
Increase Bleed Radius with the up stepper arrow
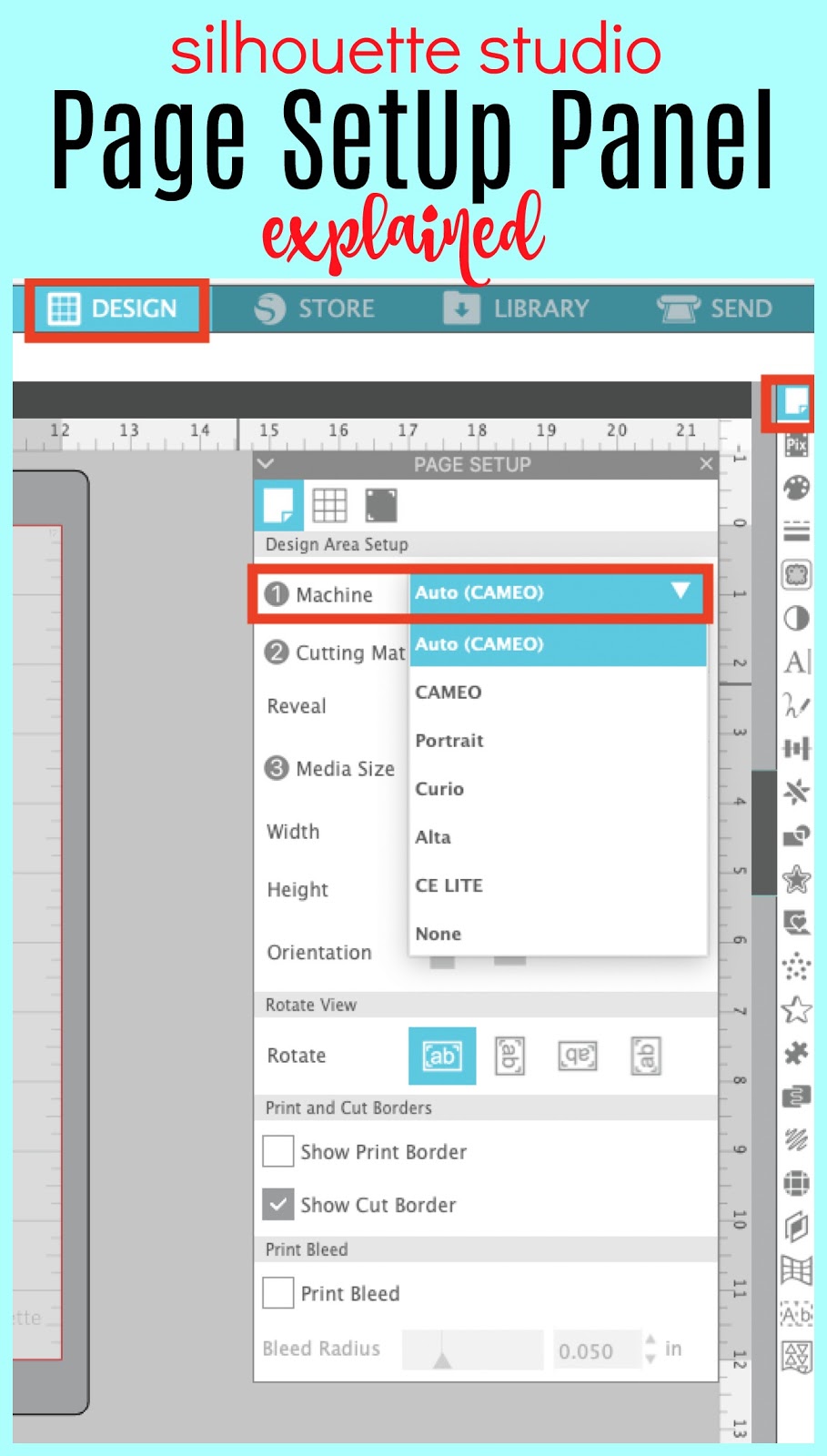650,1340
